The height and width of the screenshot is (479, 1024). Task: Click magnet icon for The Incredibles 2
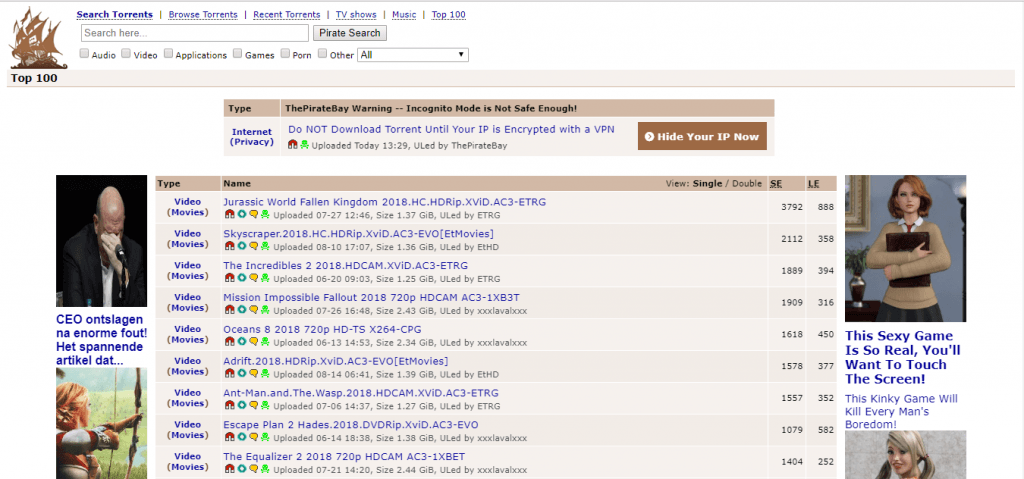click(229, 278)
